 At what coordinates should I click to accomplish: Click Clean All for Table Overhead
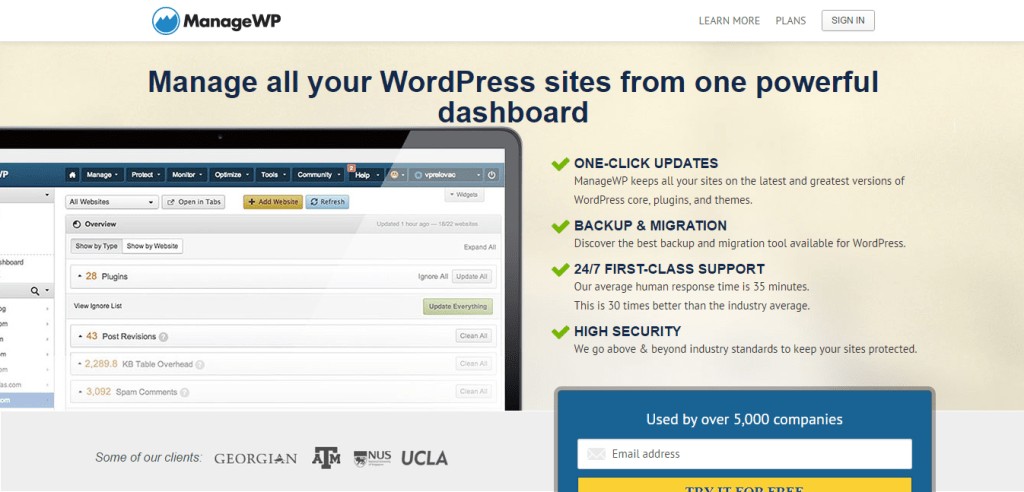(473, 364)
